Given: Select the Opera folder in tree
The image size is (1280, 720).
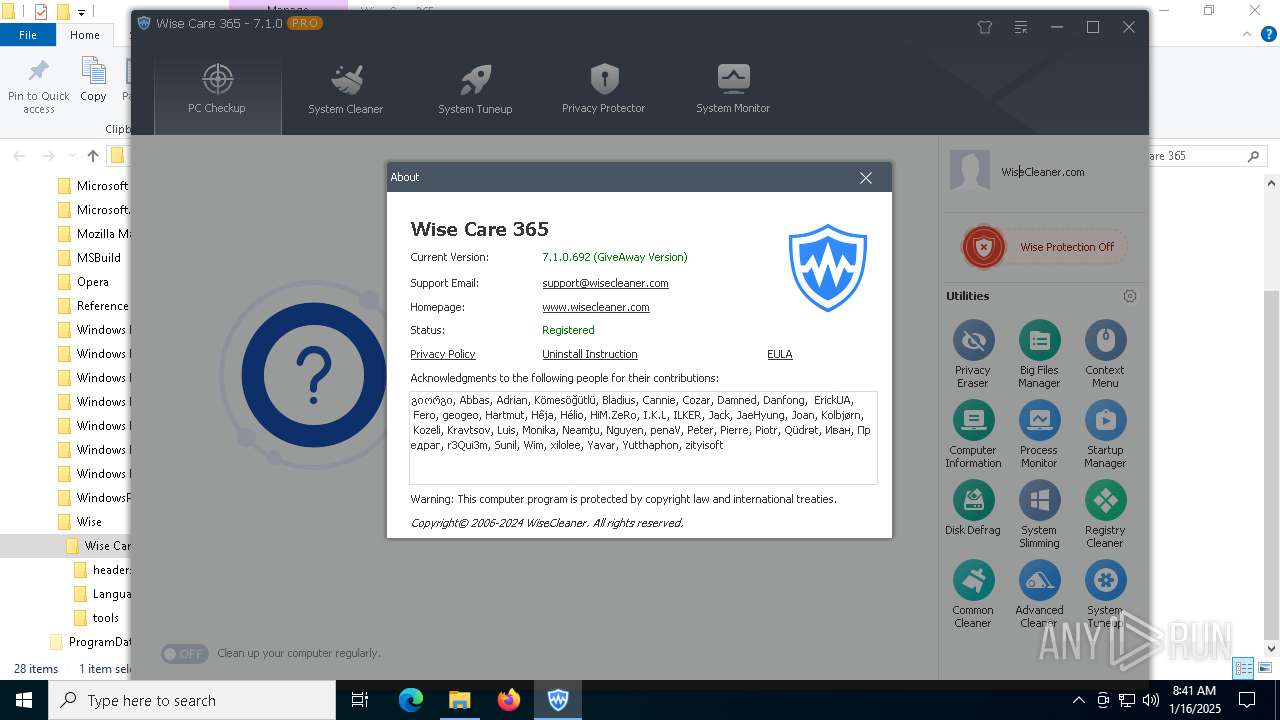Looking at the screenshot, I should 93,282.
